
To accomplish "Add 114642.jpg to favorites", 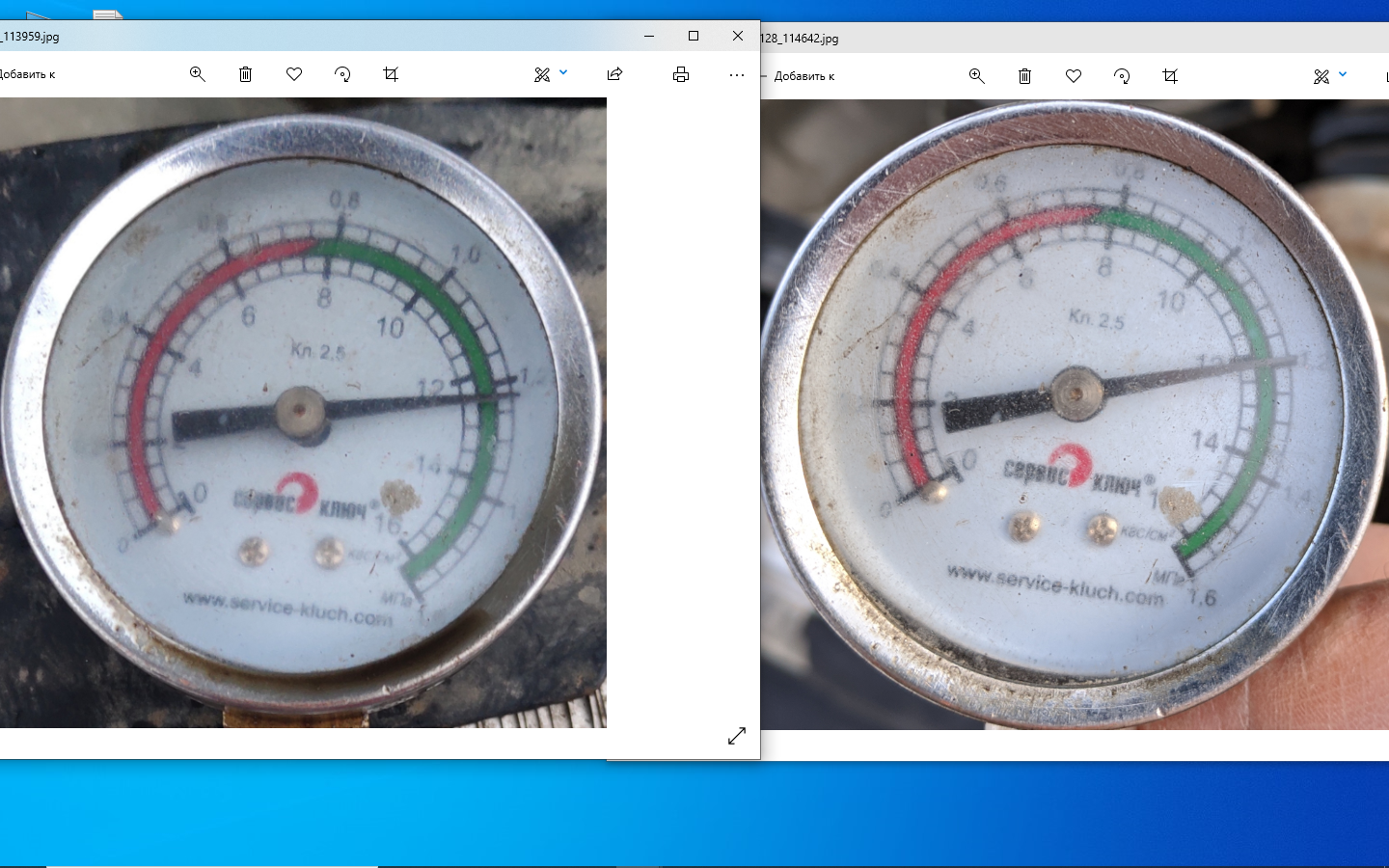I will [1074, 76].
